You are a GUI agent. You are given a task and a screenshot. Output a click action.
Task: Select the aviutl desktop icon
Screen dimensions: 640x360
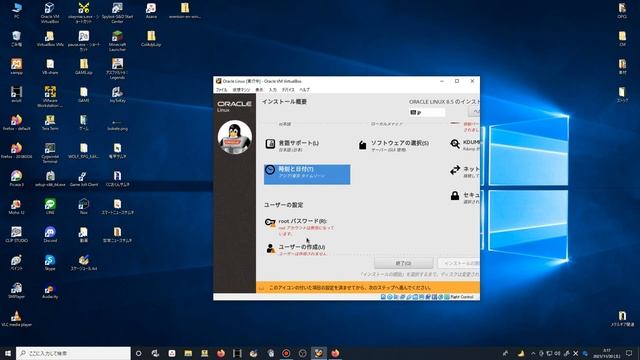coord(16,94)
